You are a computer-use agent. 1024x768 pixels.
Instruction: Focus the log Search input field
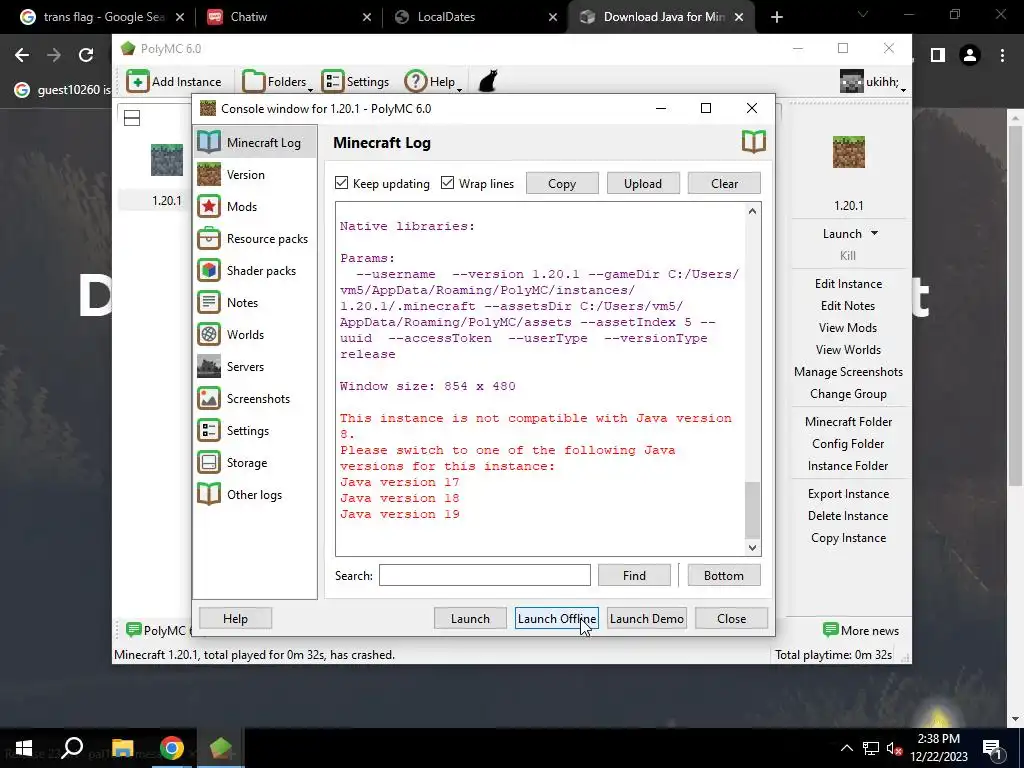[485, 575]
